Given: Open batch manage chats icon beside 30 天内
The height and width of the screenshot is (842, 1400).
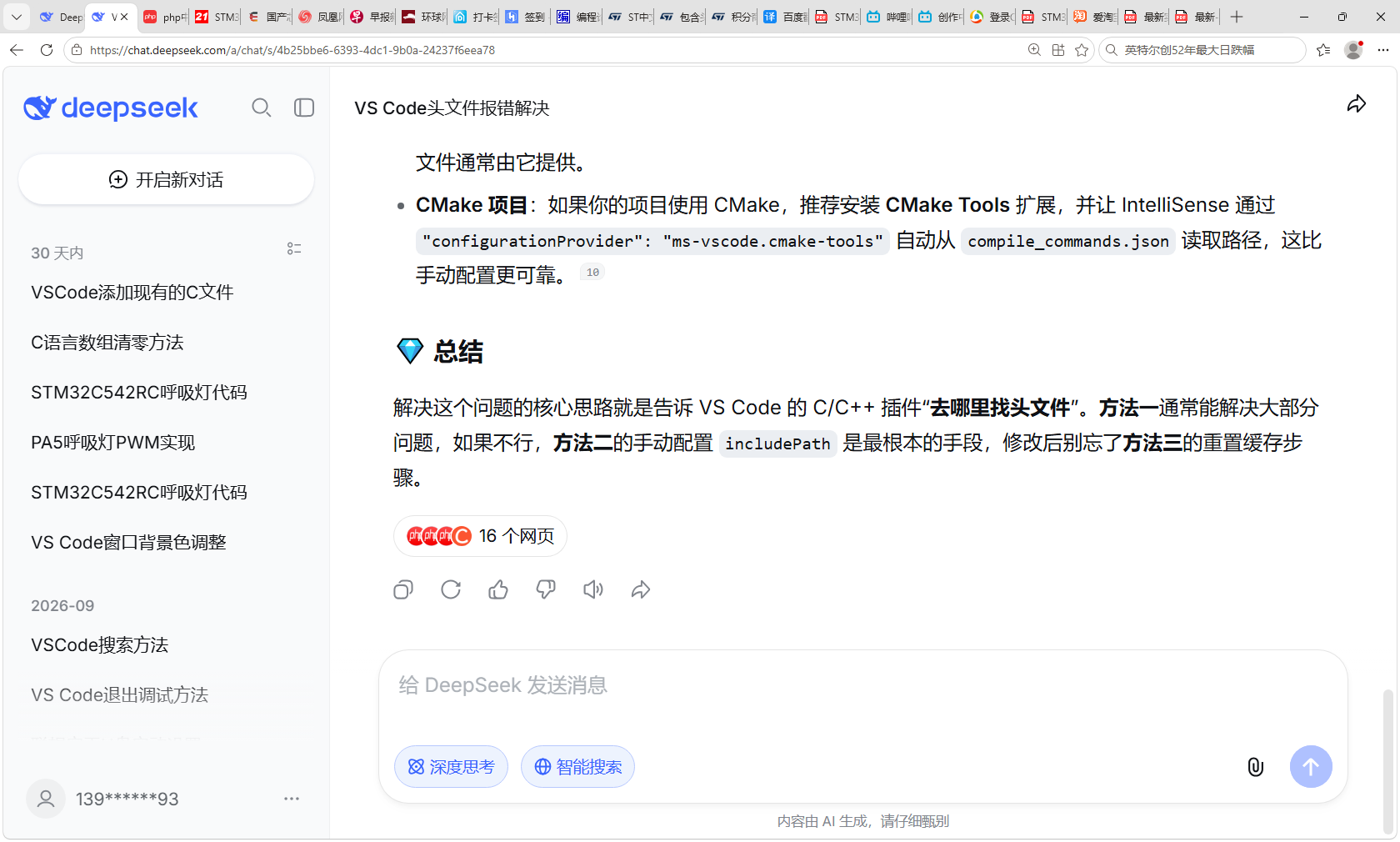Looking at the screenshot, I should pos(294,248).
